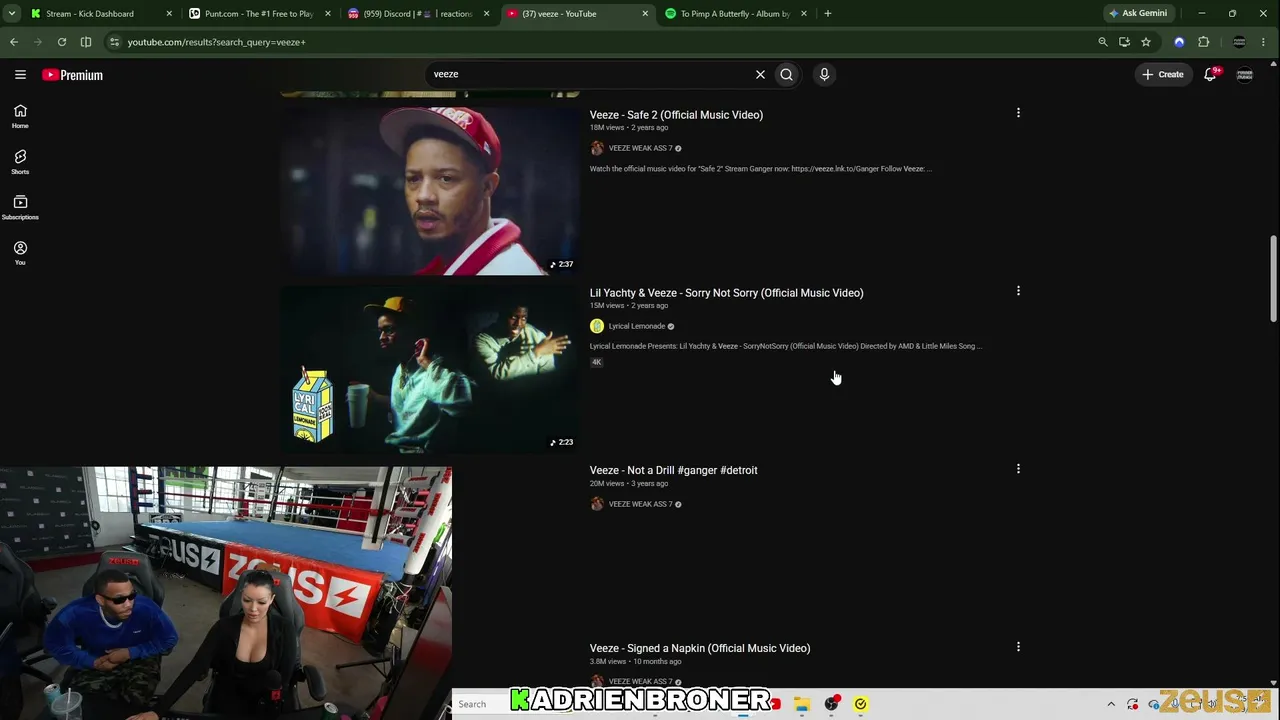Open Lil Yachty & Veeze - Sorry Not Sorry title
This screenshot has width=1280, height=720.
pyautogui.click(x=726, y=293)
